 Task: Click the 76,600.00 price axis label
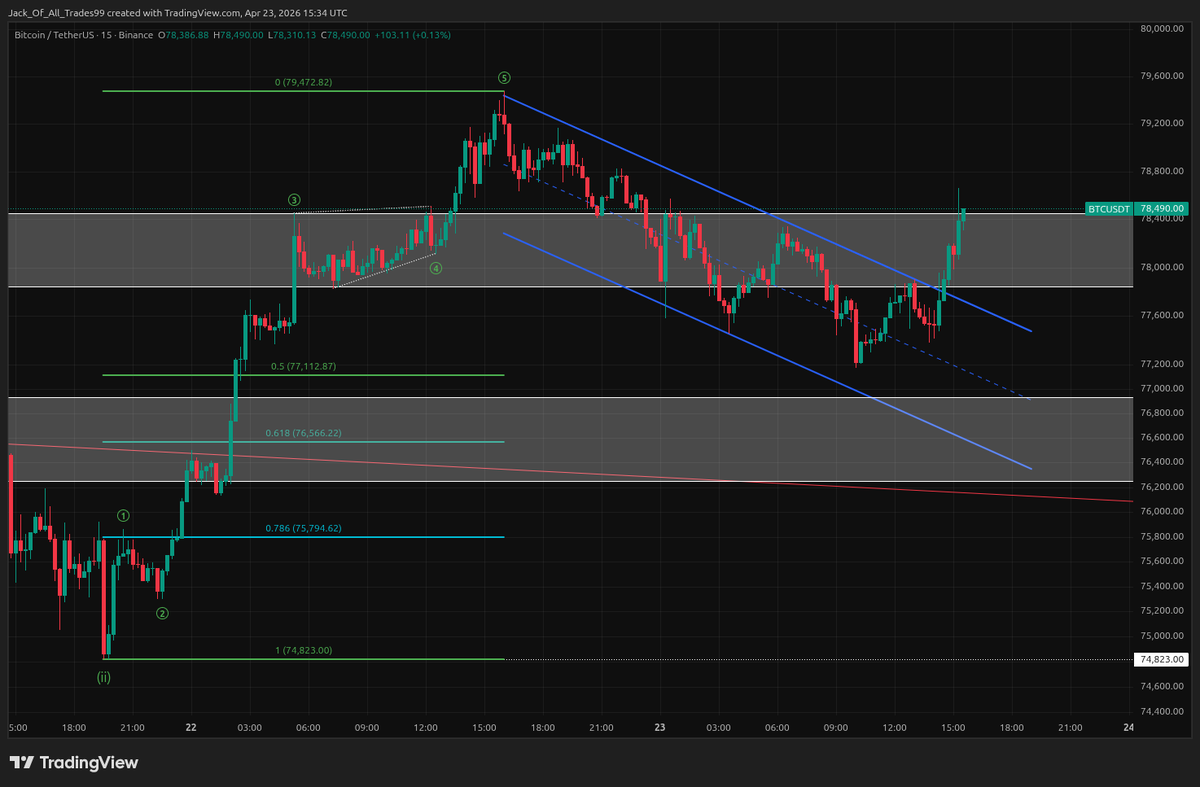1163,437
